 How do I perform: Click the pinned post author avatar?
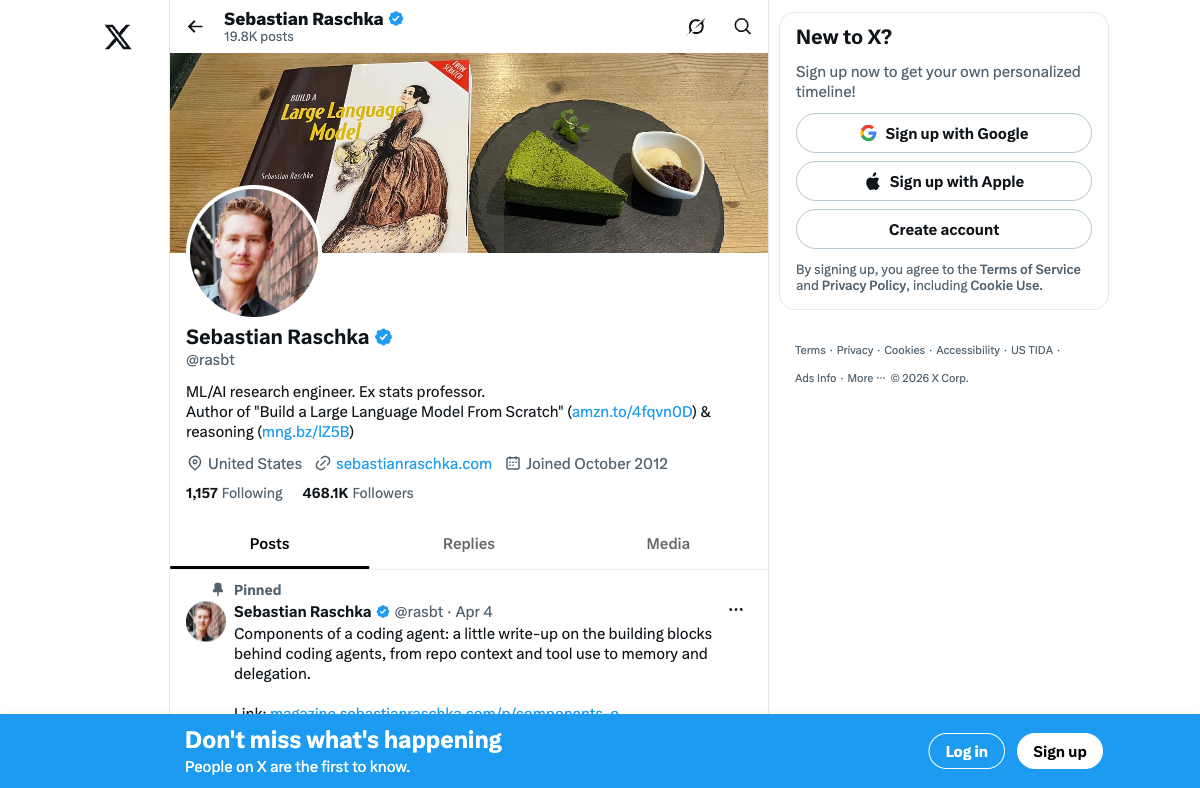pos(206,621)
